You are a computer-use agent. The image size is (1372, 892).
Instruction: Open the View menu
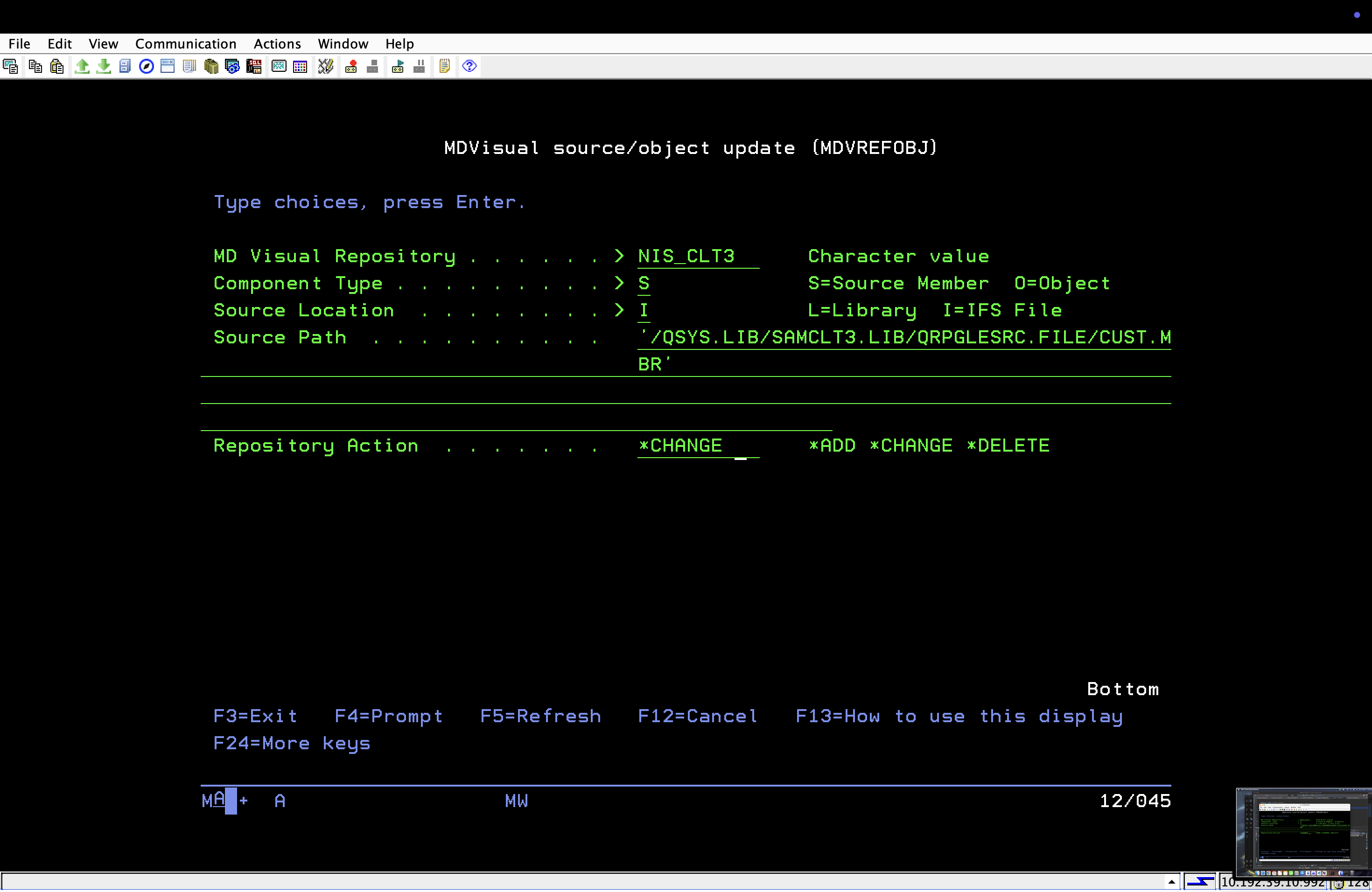coord(103,44)
